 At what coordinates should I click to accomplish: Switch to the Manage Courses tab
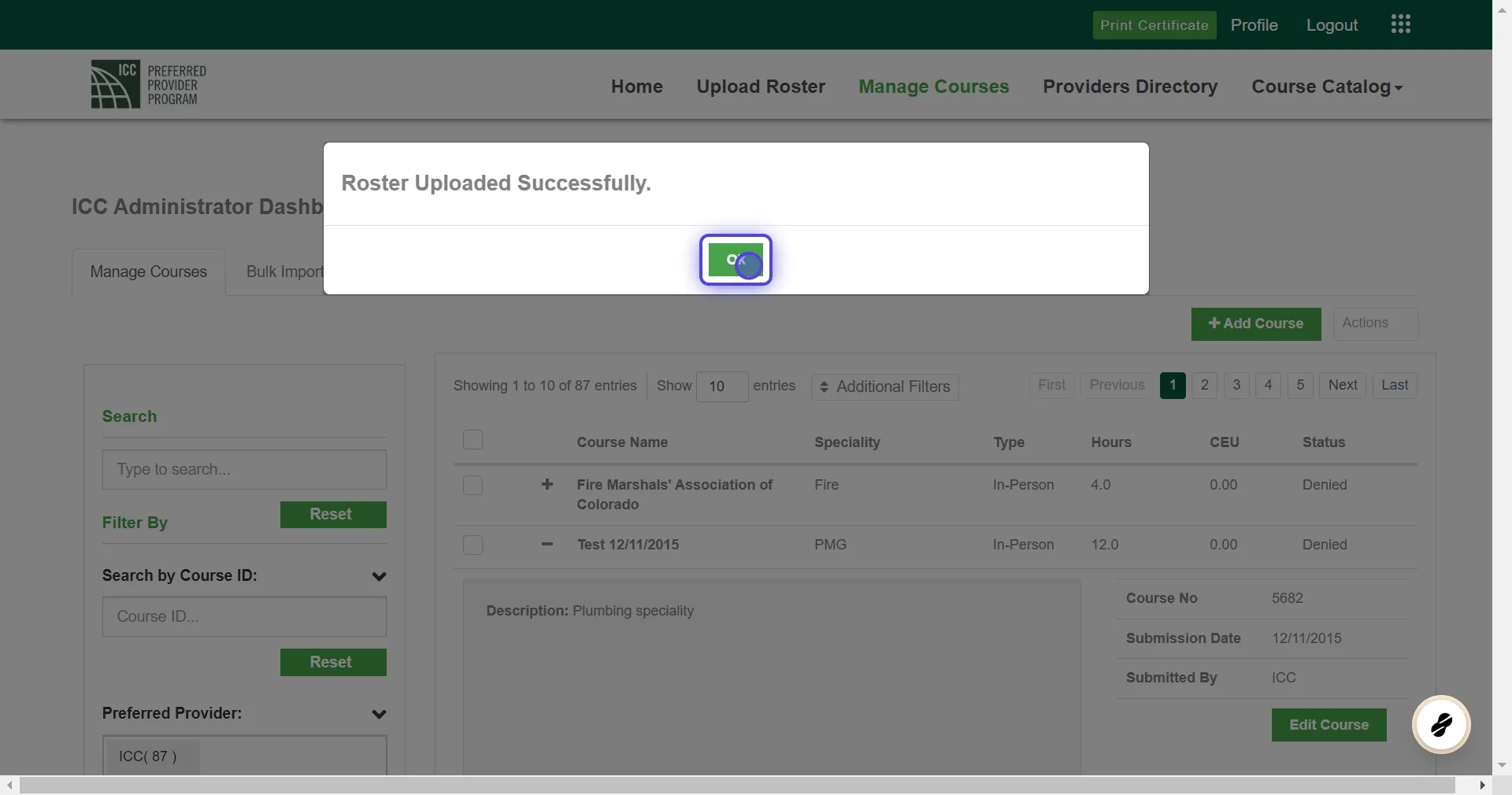coord(149,272)
